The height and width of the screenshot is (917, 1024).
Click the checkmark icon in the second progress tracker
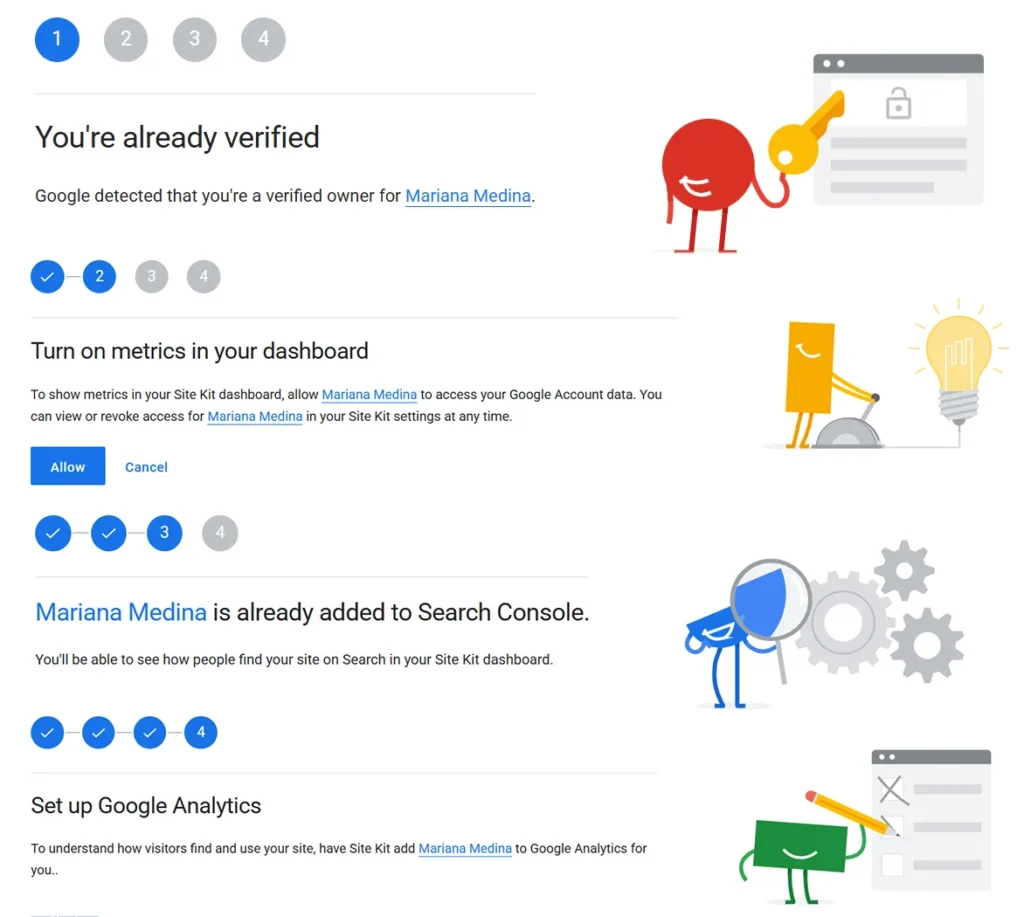coord(47,276)
